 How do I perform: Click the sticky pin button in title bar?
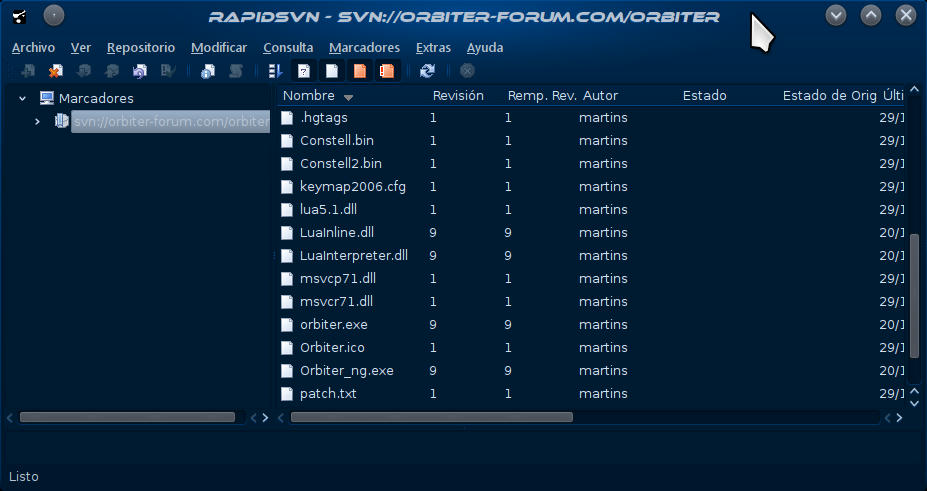click(54, 15)
